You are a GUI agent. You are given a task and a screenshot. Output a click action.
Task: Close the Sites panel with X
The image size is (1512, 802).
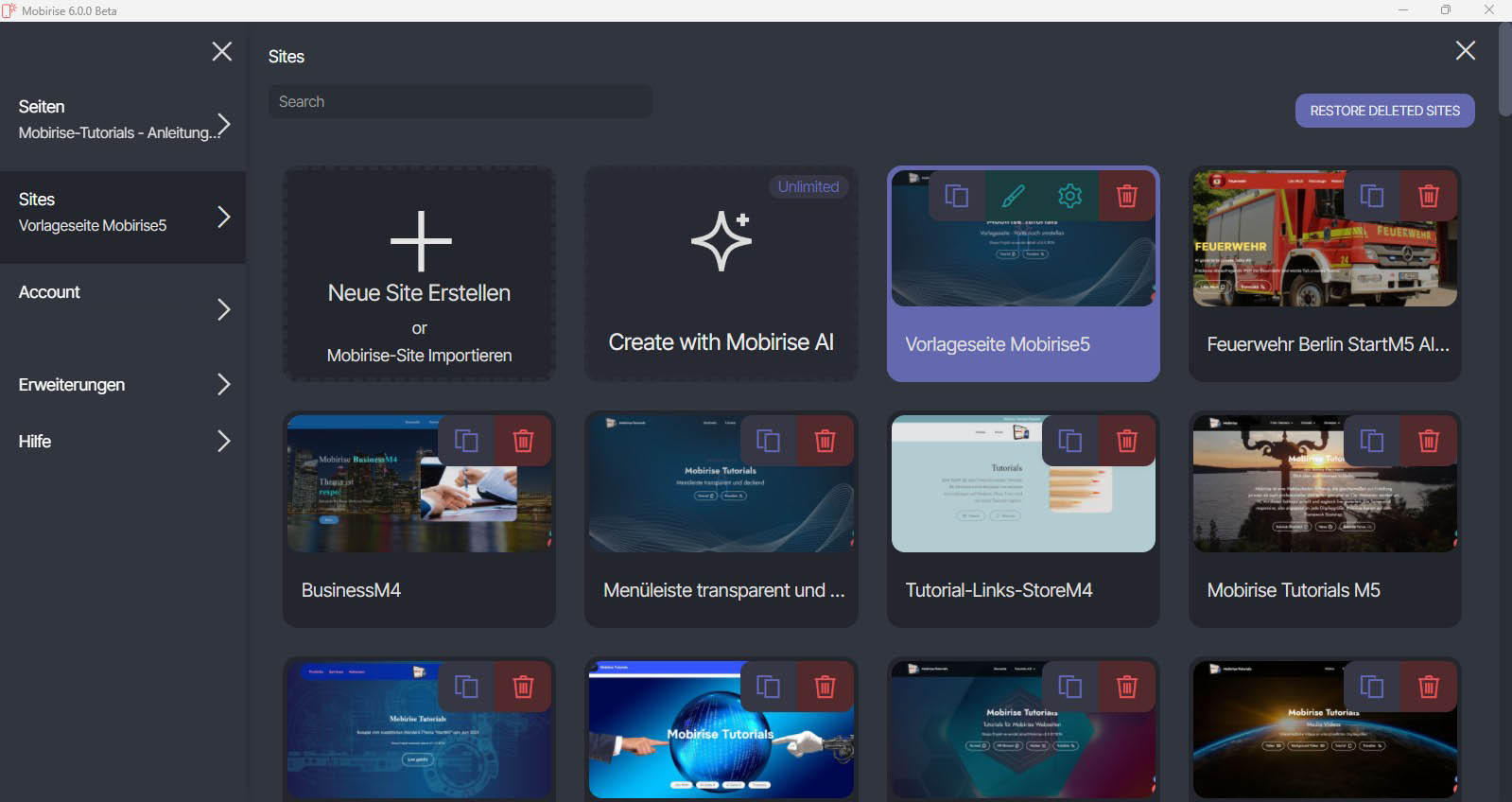pyautogui.click(x=1465, y=51)
